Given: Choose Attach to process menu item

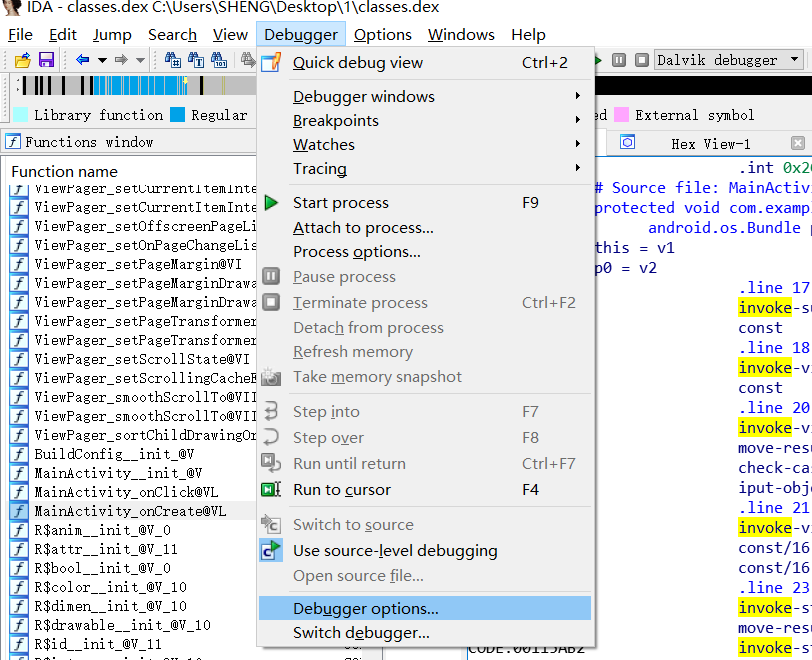Looking at the screenshot, I should tap(426, 227).
